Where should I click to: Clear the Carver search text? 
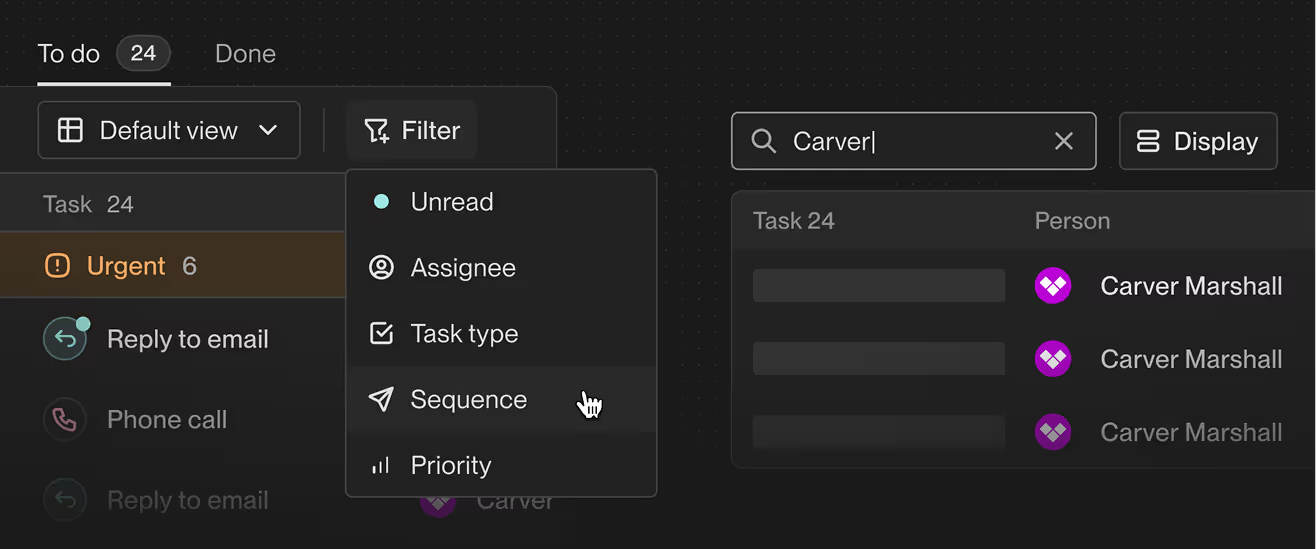click(x=1063, y=141)
